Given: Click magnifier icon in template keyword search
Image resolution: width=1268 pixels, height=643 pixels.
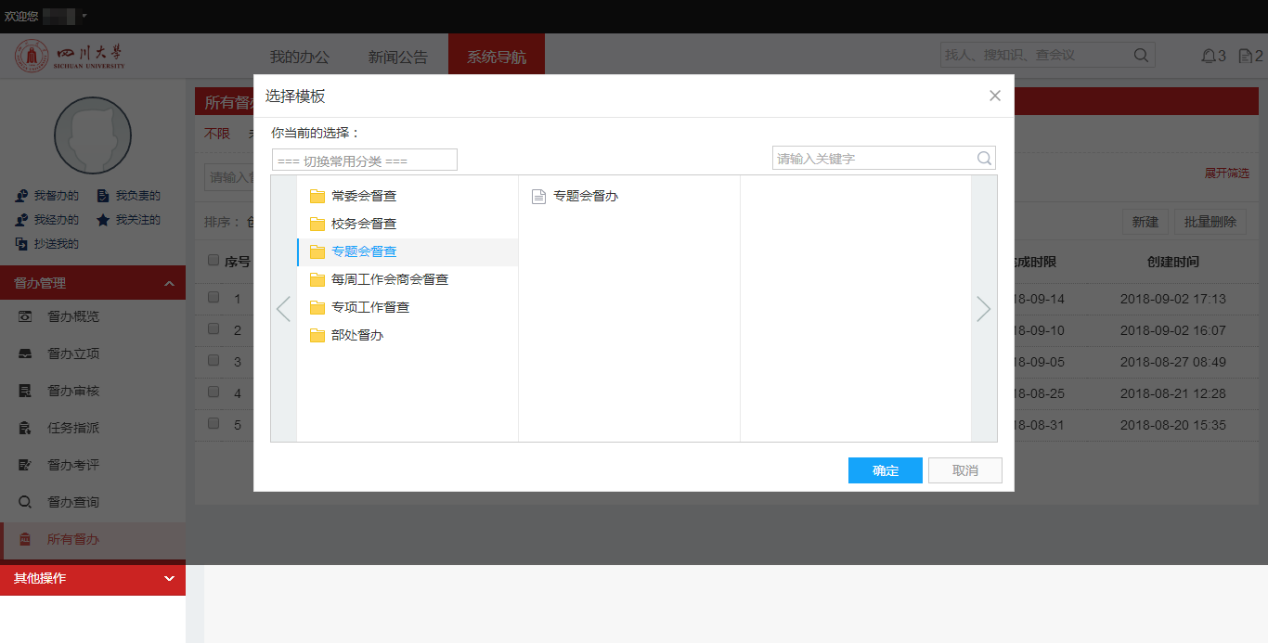Looking at the screenshot, I should tap(984, 158).
